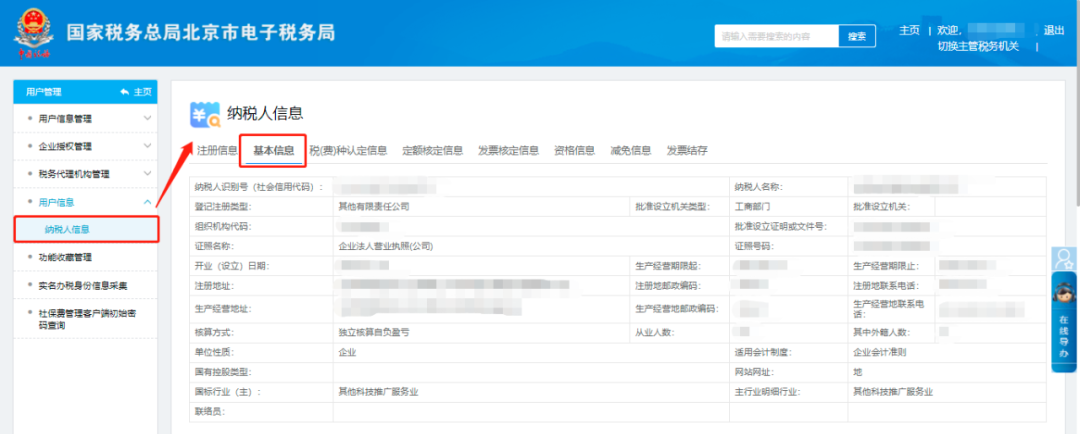Click the 主页 return arrow in sidebar header

tap(135, 91)
